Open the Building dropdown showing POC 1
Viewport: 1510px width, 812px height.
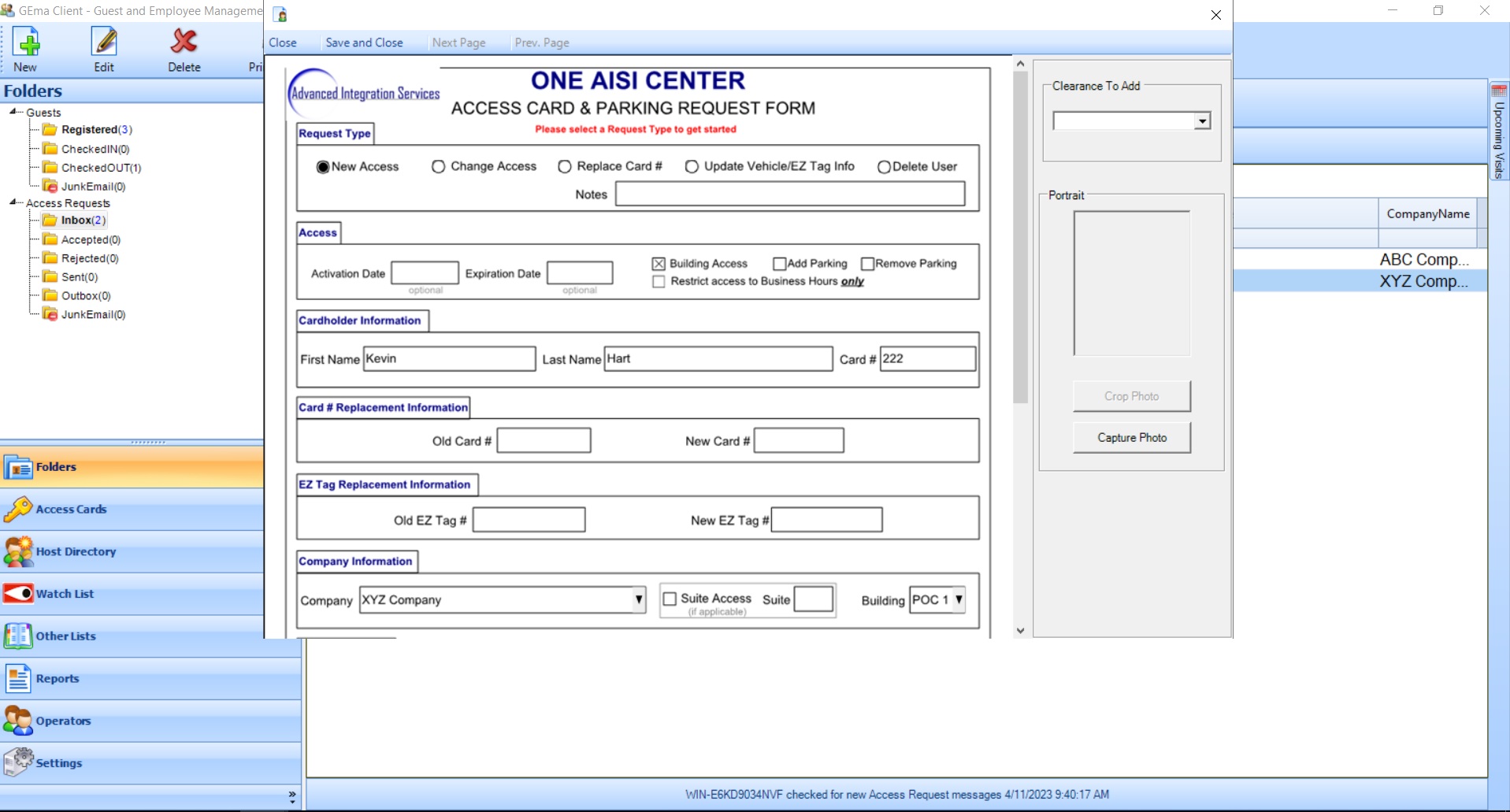pyautogui.click(x=959, y=599)
